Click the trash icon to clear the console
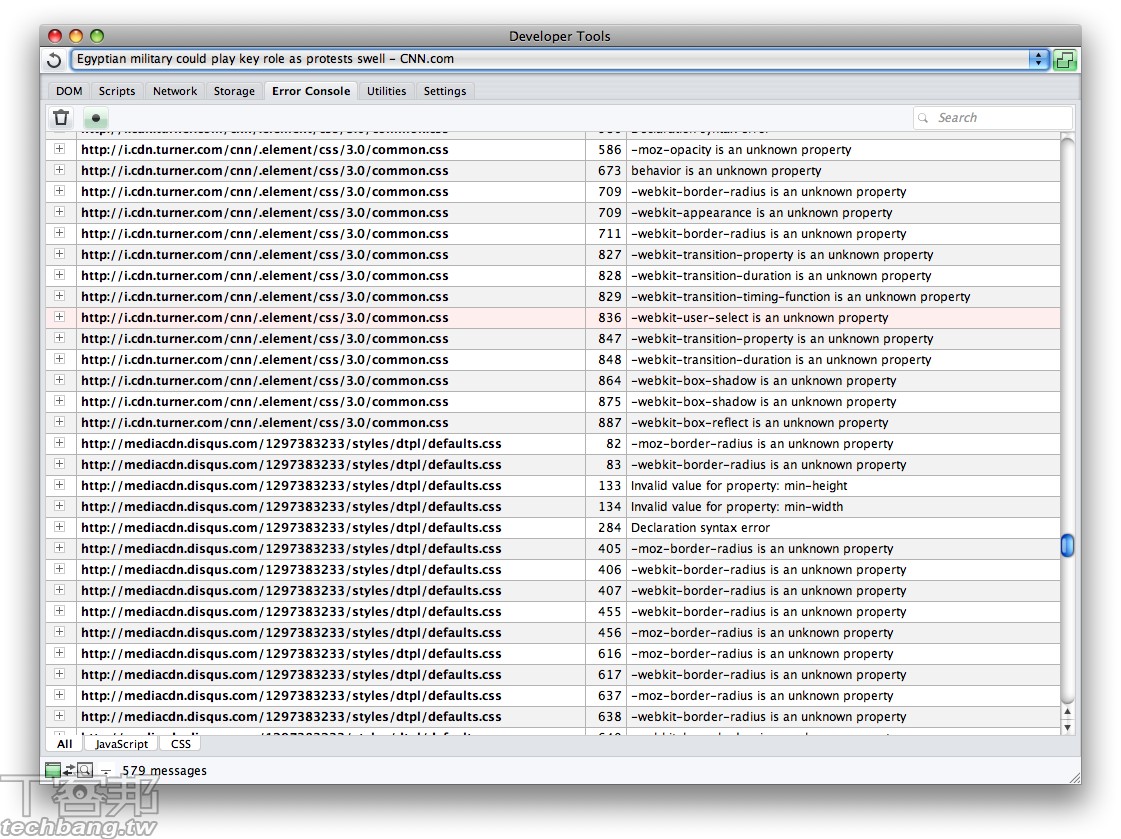Image resolution: width=1121 pixels, height=839 pixels. tap(61, 118)
